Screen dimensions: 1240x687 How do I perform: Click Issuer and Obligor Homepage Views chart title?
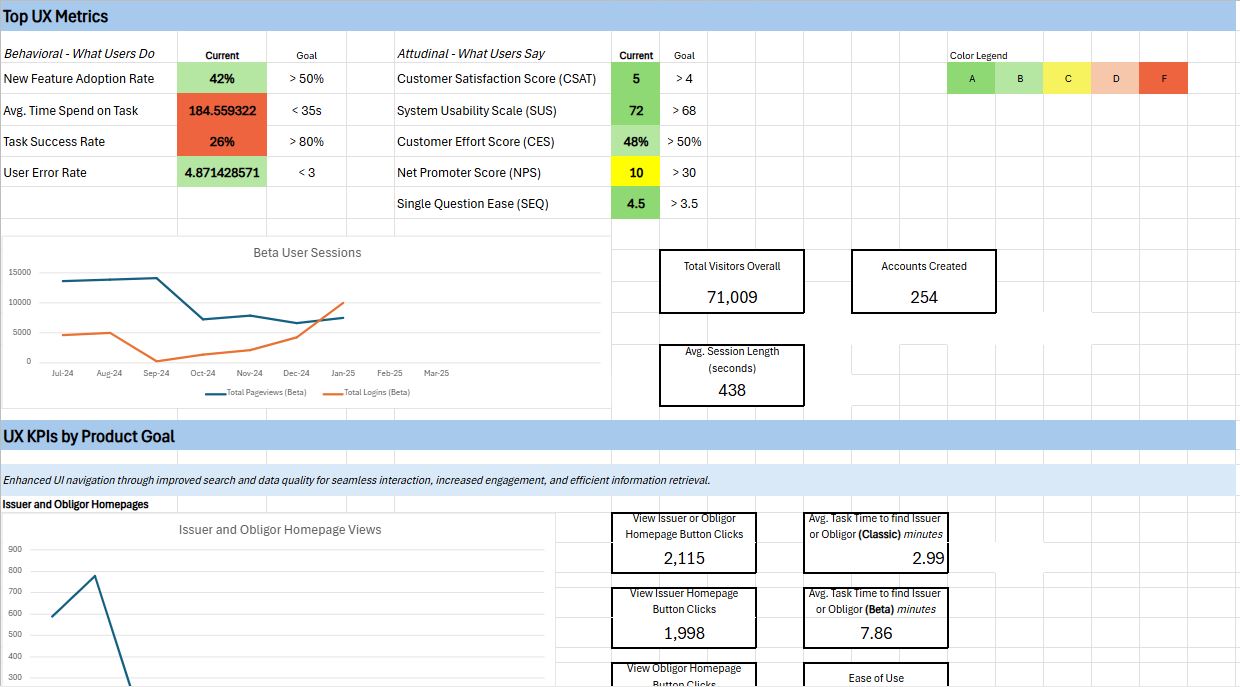280,530
